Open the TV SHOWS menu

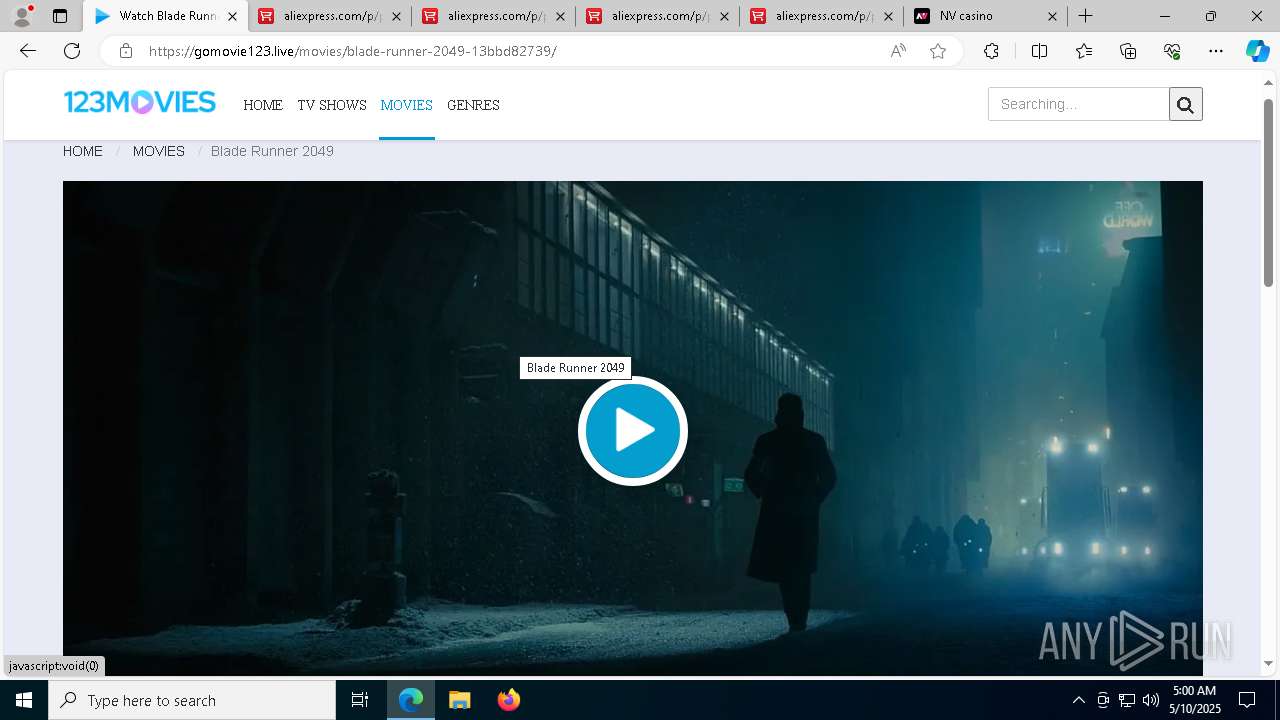(x=332, y=105)
